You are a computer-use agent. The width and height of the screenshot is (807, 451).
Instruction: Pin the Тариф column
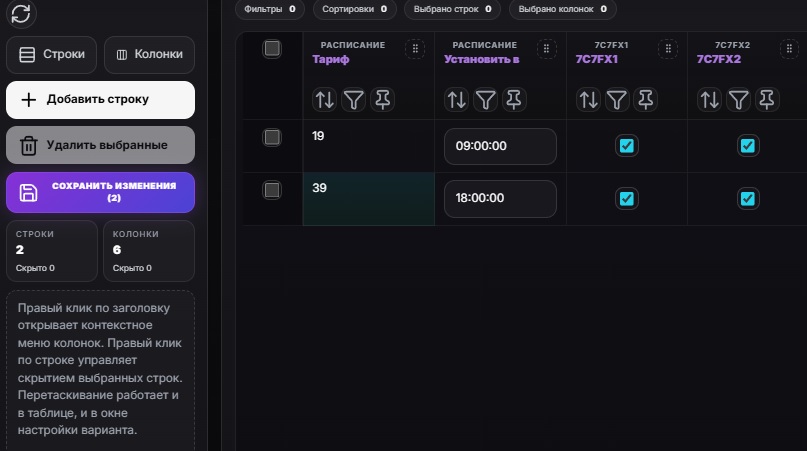pyautogui.click(x=382, y=99)
